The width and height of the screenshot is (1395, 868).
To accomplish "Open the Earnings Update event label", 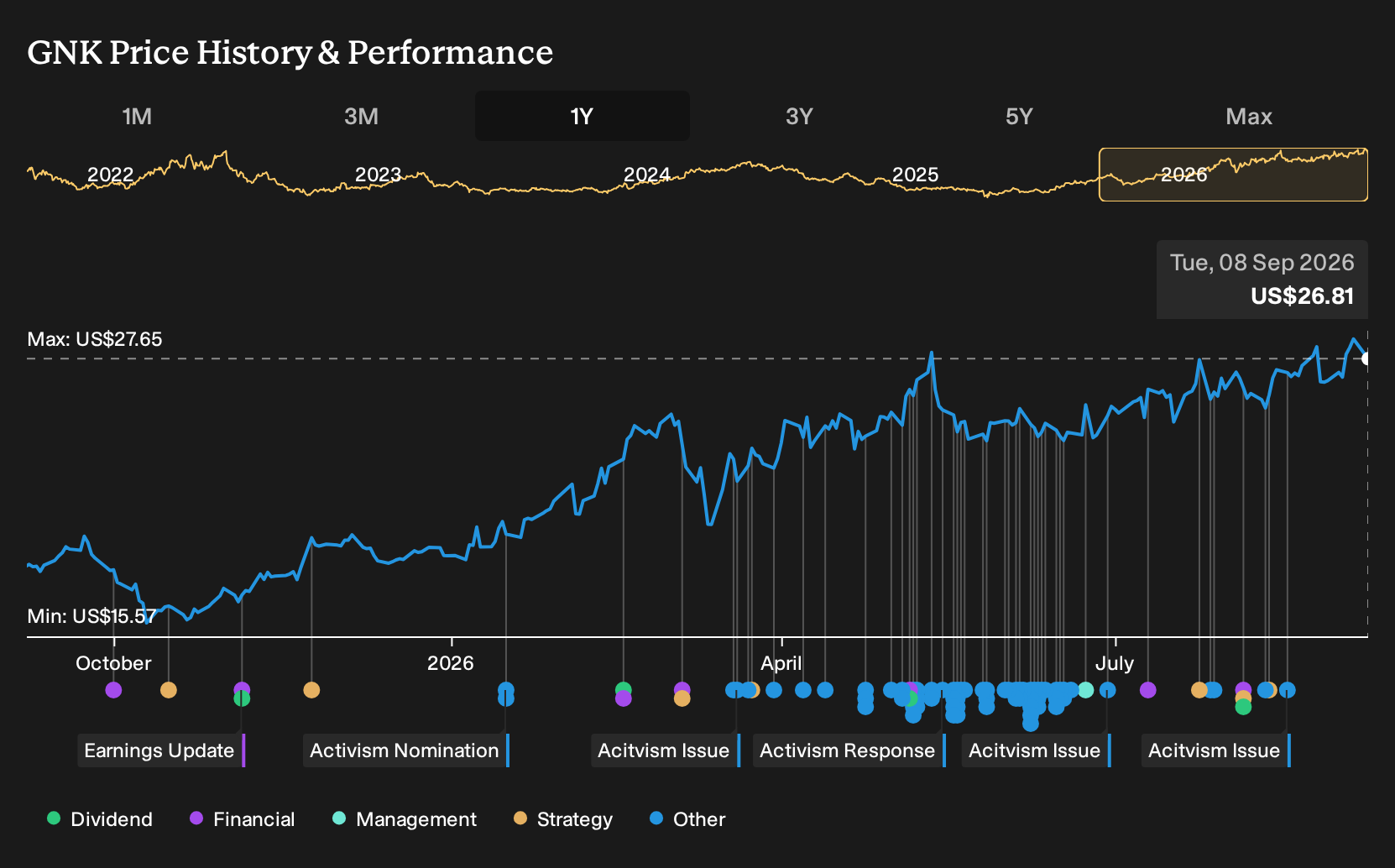I will (161, 750).
